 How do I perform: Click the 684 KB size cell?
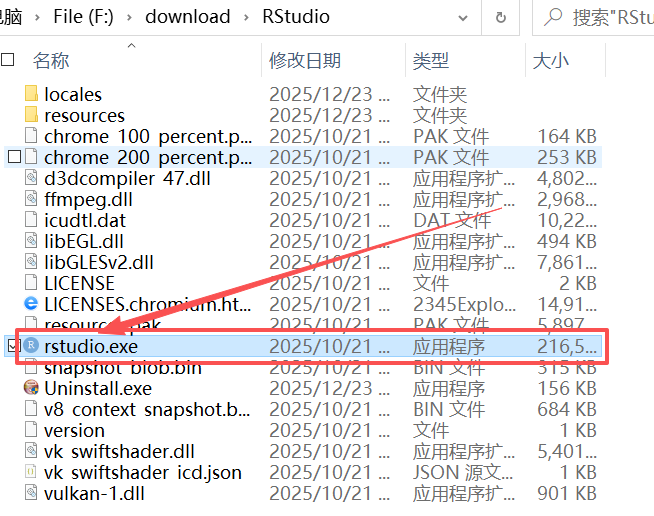567,409
